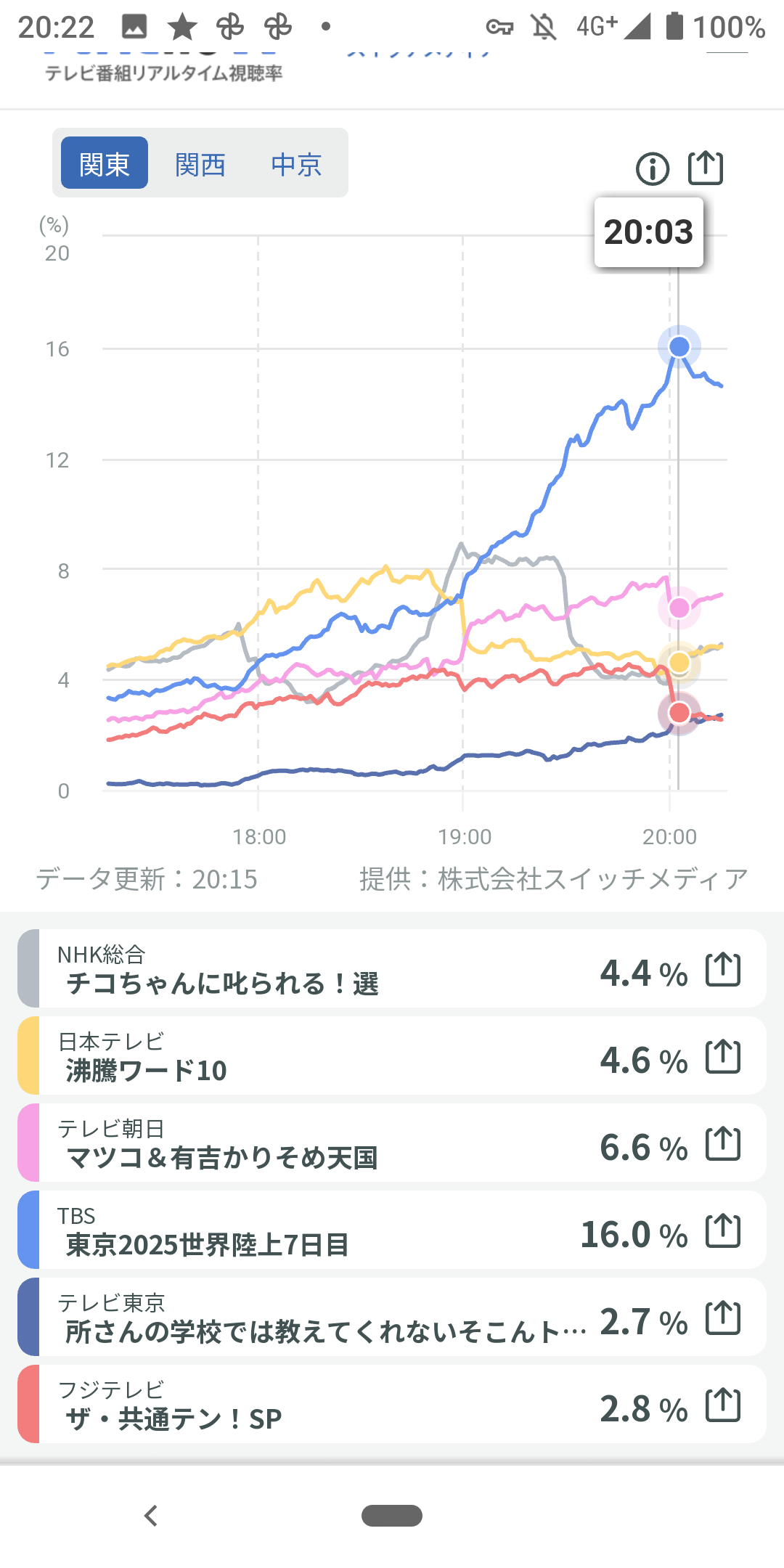Share the 日本テレビ 沸騰ワード10 rating

[723, 1057]
